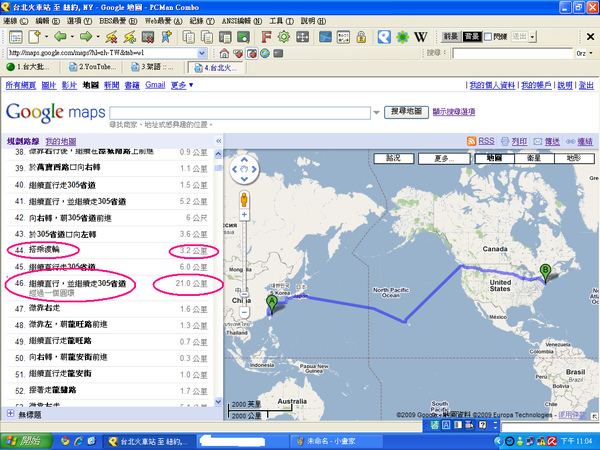Click the 登出 sign out link
600x450 pixels.
[586, 85]
